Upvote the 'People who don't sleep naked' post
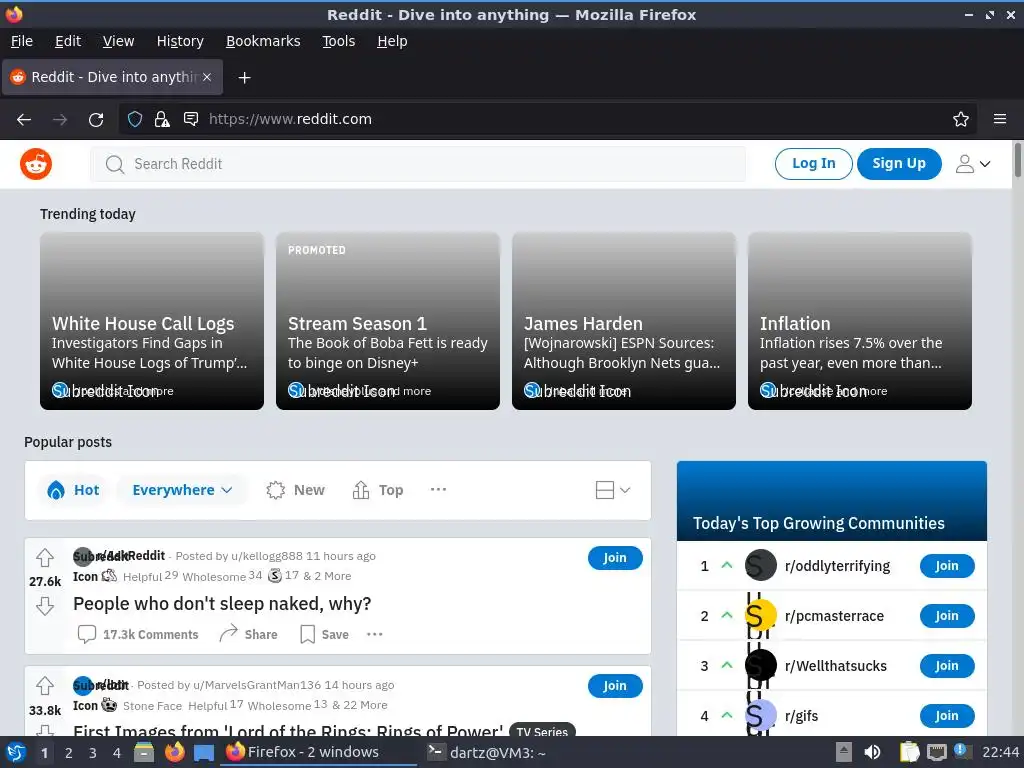Screen dimensions: 1024x768 (x=45, y=558)
